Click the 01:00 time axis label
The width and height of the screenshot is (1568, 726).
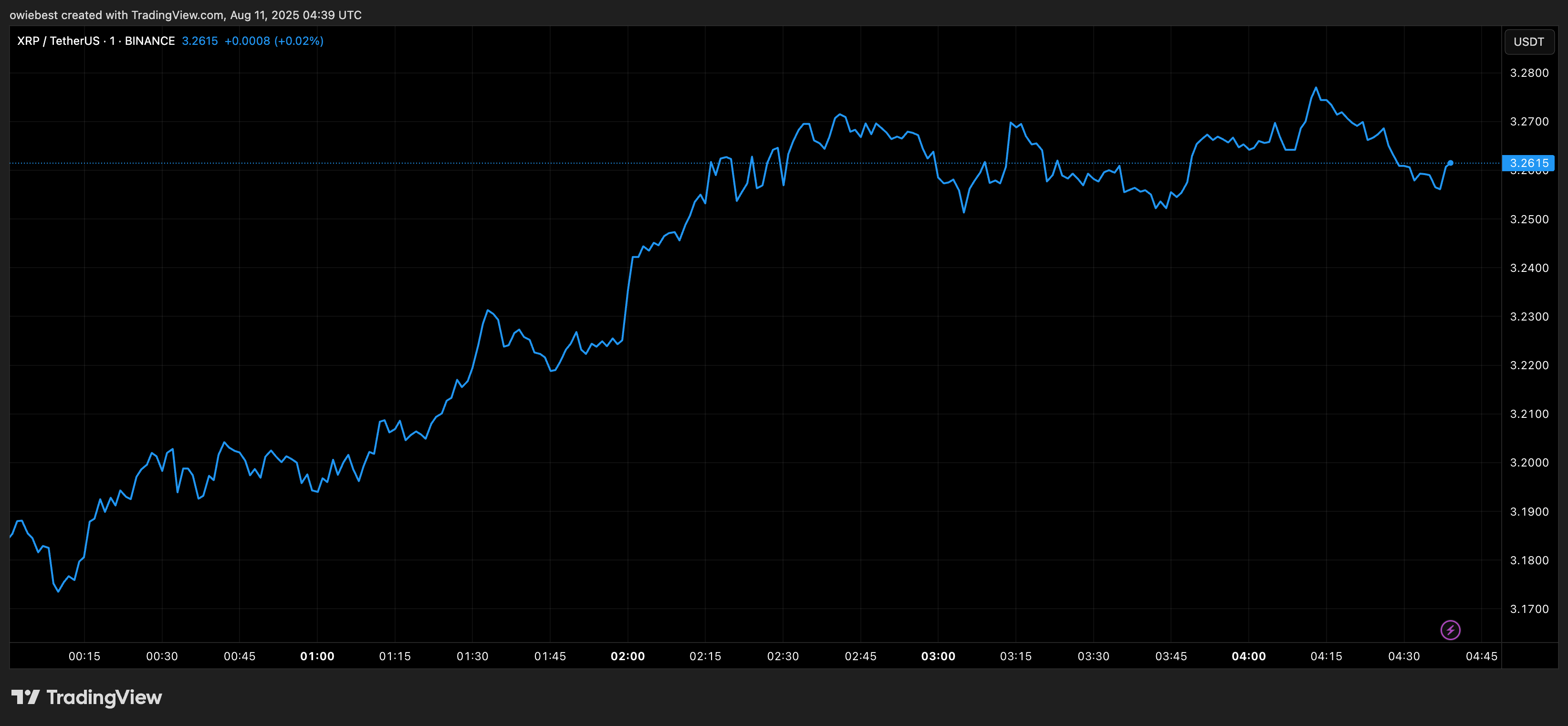(317, 656)
